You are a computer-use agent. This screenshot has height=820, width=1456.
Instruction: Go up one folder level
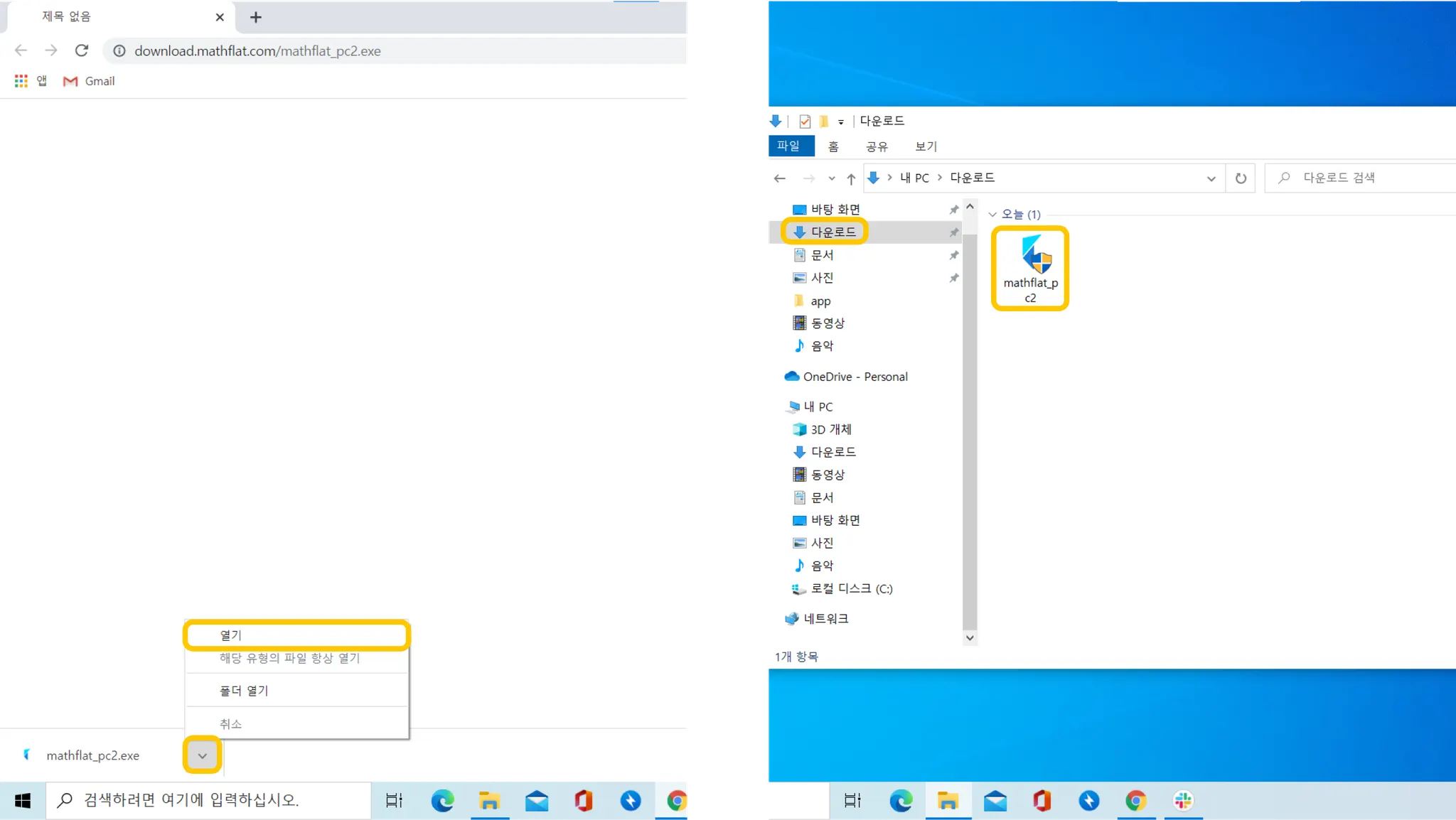pyautogui.click(x=851, y=178)
